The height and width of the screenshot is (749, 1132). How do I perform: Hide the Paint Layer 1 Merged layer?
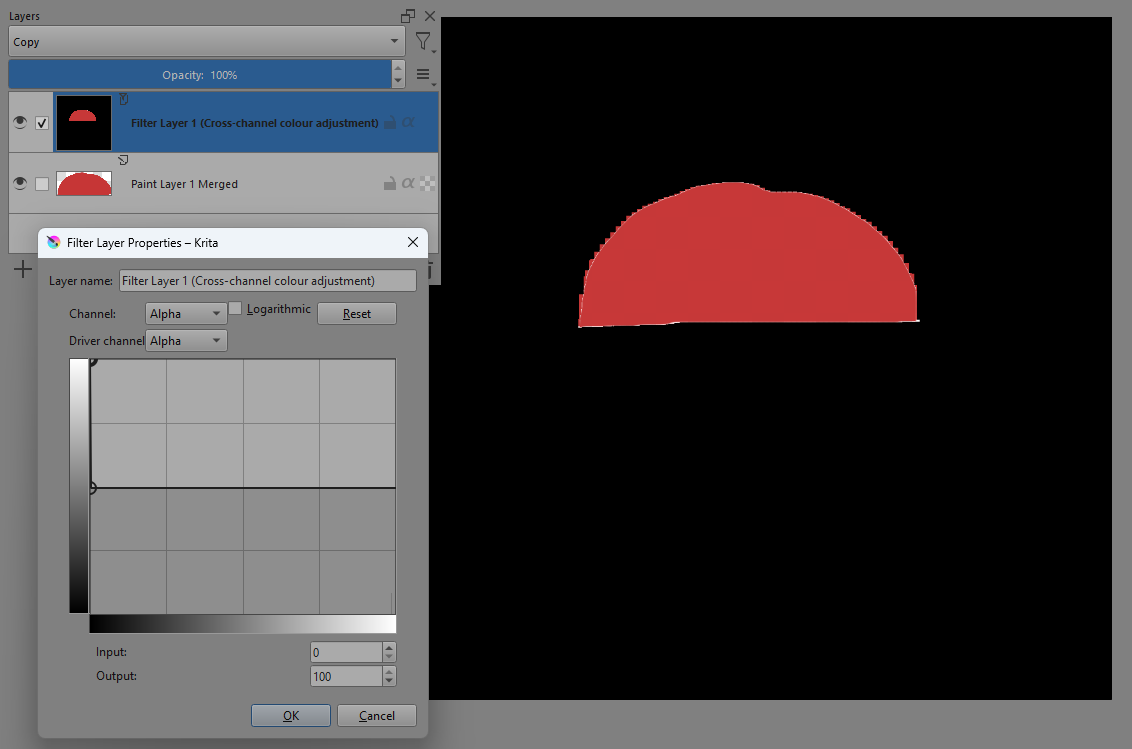(20, 184)
